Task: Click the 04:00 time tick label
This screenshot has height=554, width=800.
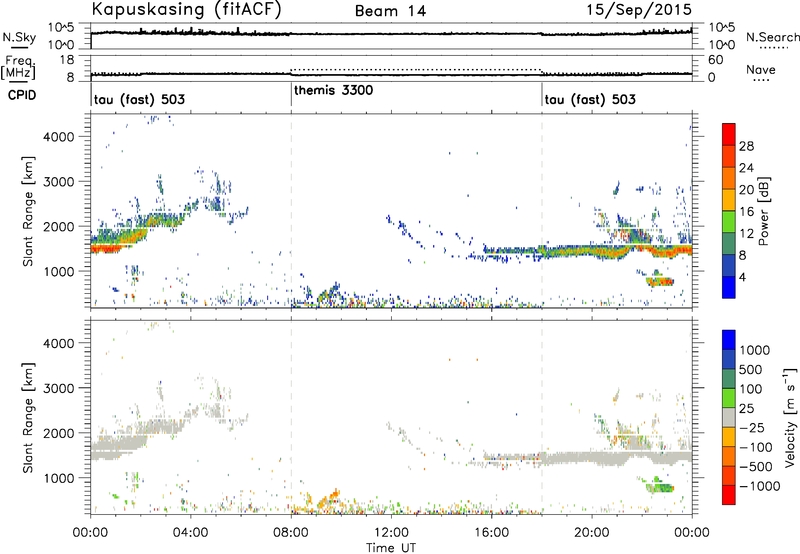Action: click(190, 533)
